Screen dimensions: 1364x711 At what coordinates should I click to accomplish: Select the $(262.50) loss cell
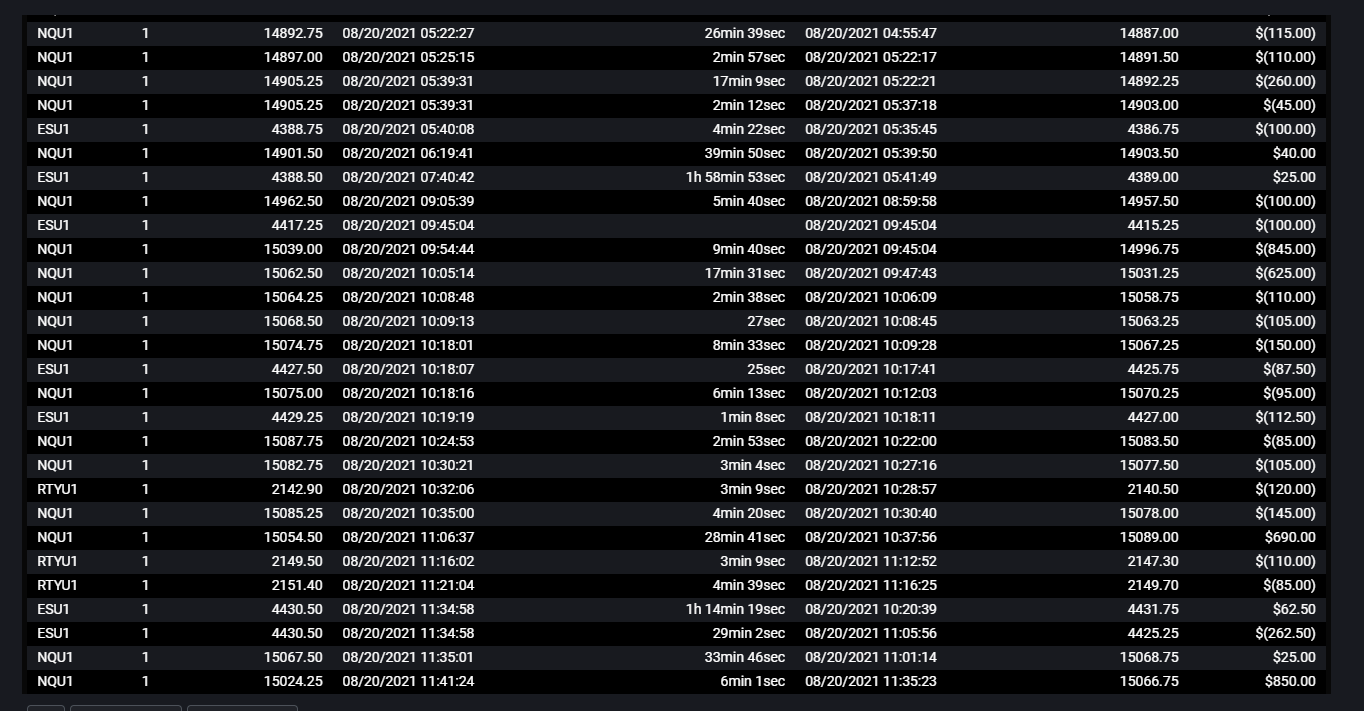pyautogui.click(x=1285, y=633)
